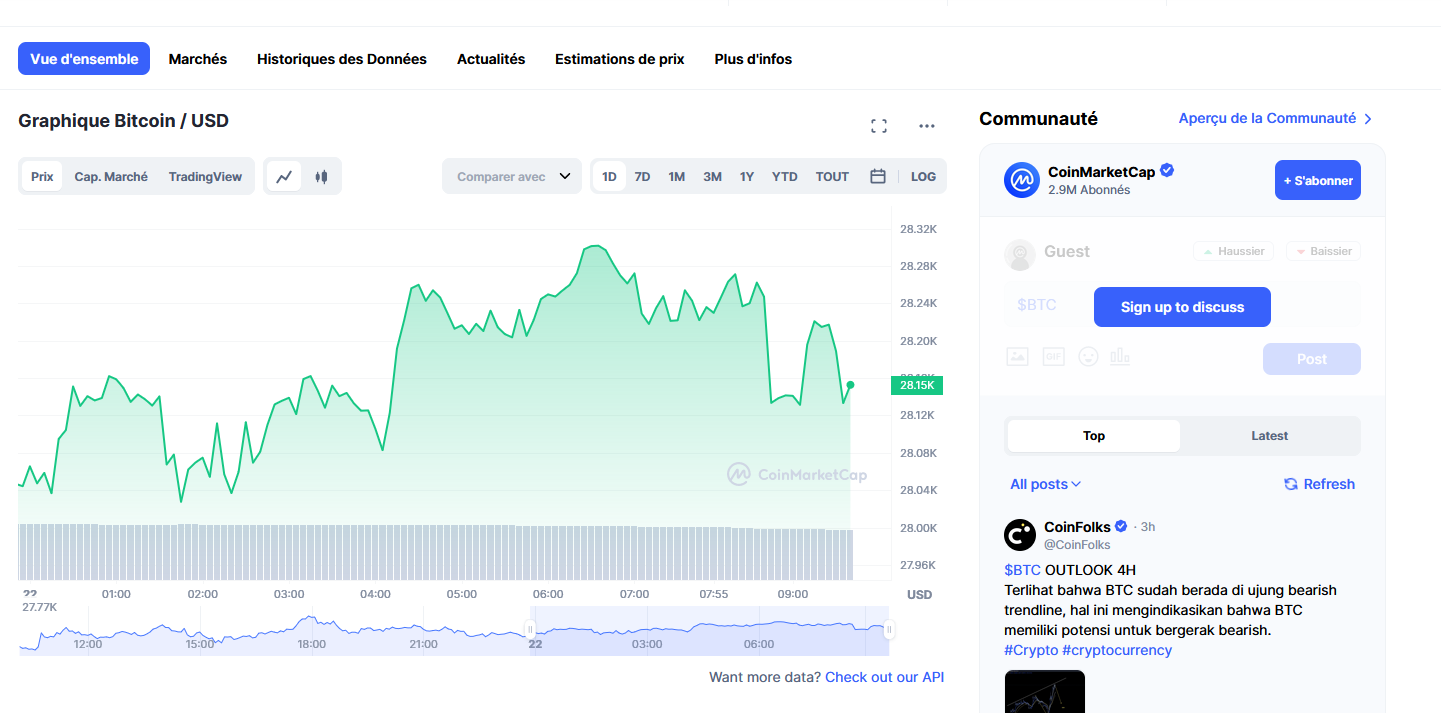Image resolution: width=1441 pixels, height=713 pixels.
Task: Switch to Latest posts tab
Action: [1270, 436]
